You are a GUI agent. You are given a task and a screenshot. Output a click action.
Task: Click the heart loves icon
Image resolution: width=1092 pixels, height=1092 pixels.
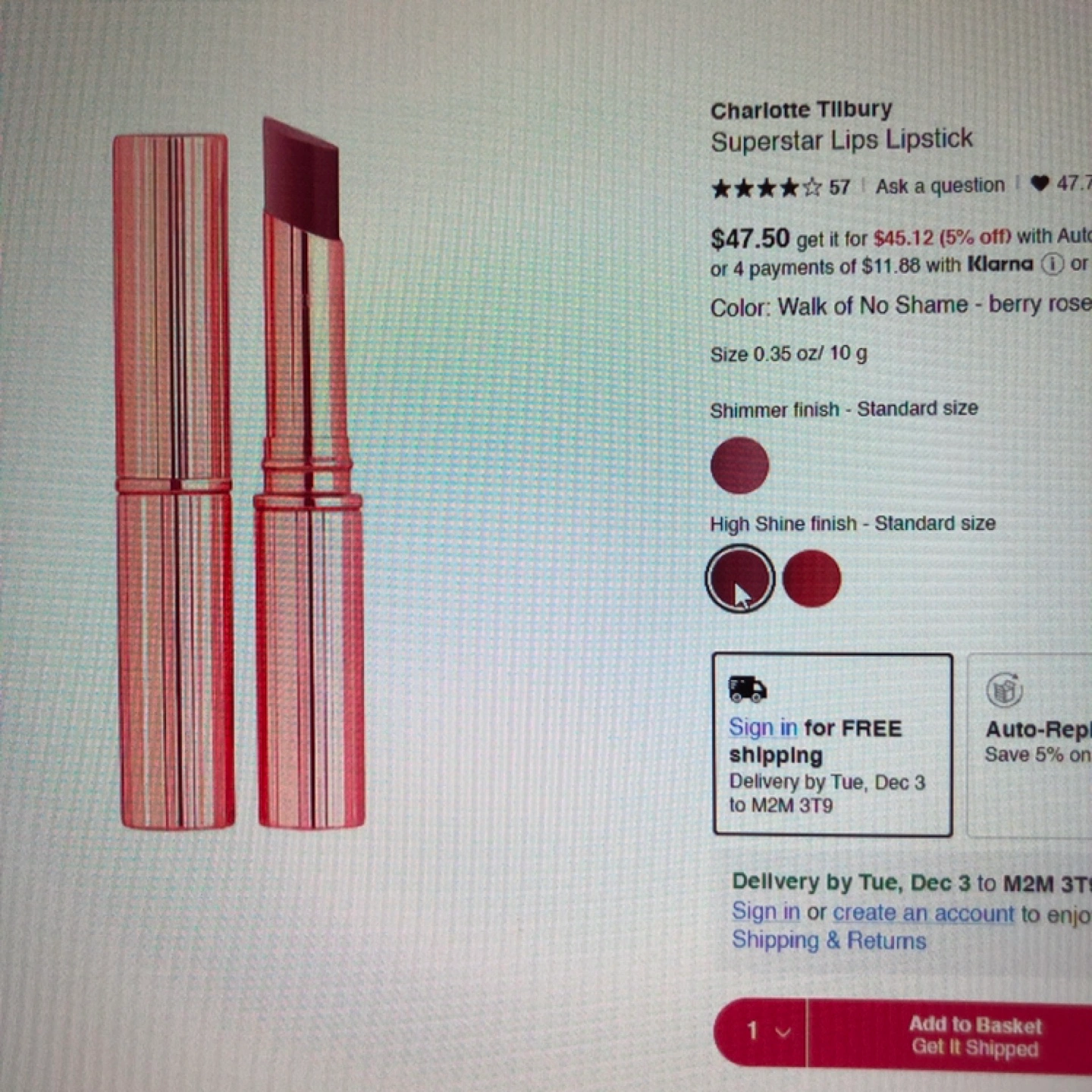click(x=1040, y=184)
